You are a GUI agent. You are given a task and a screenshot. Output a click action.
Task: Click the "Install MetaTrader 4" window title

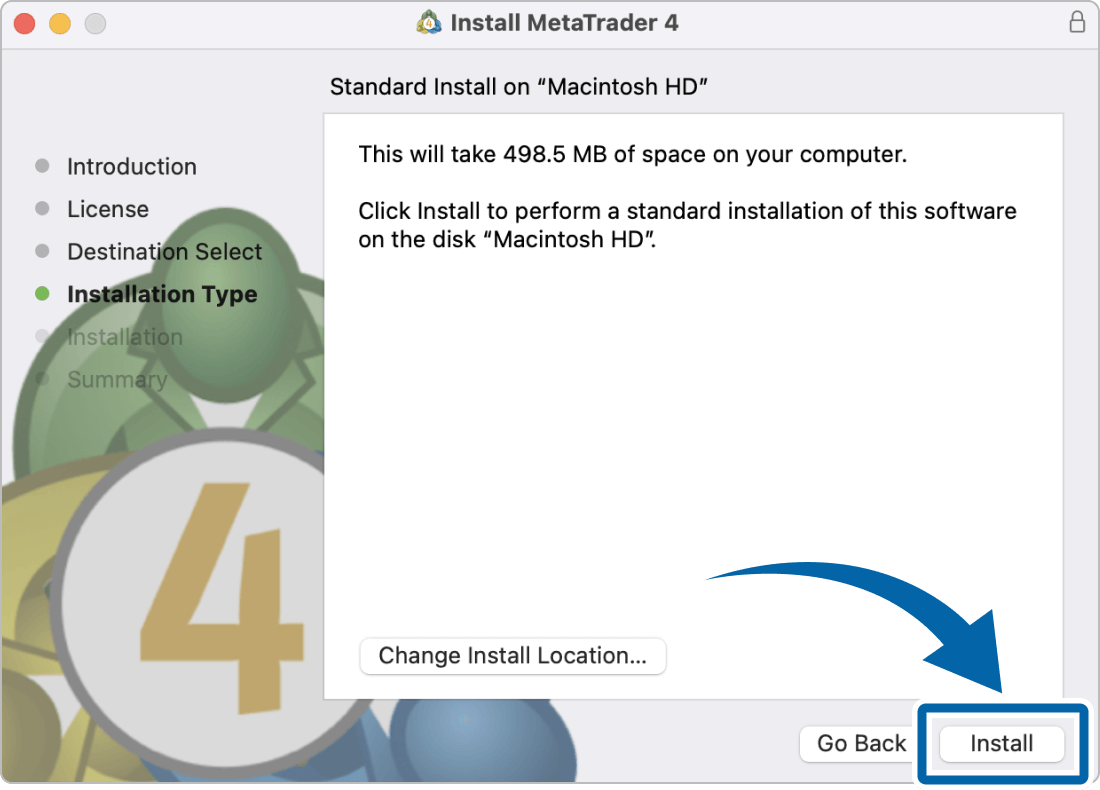click(564, 22)
